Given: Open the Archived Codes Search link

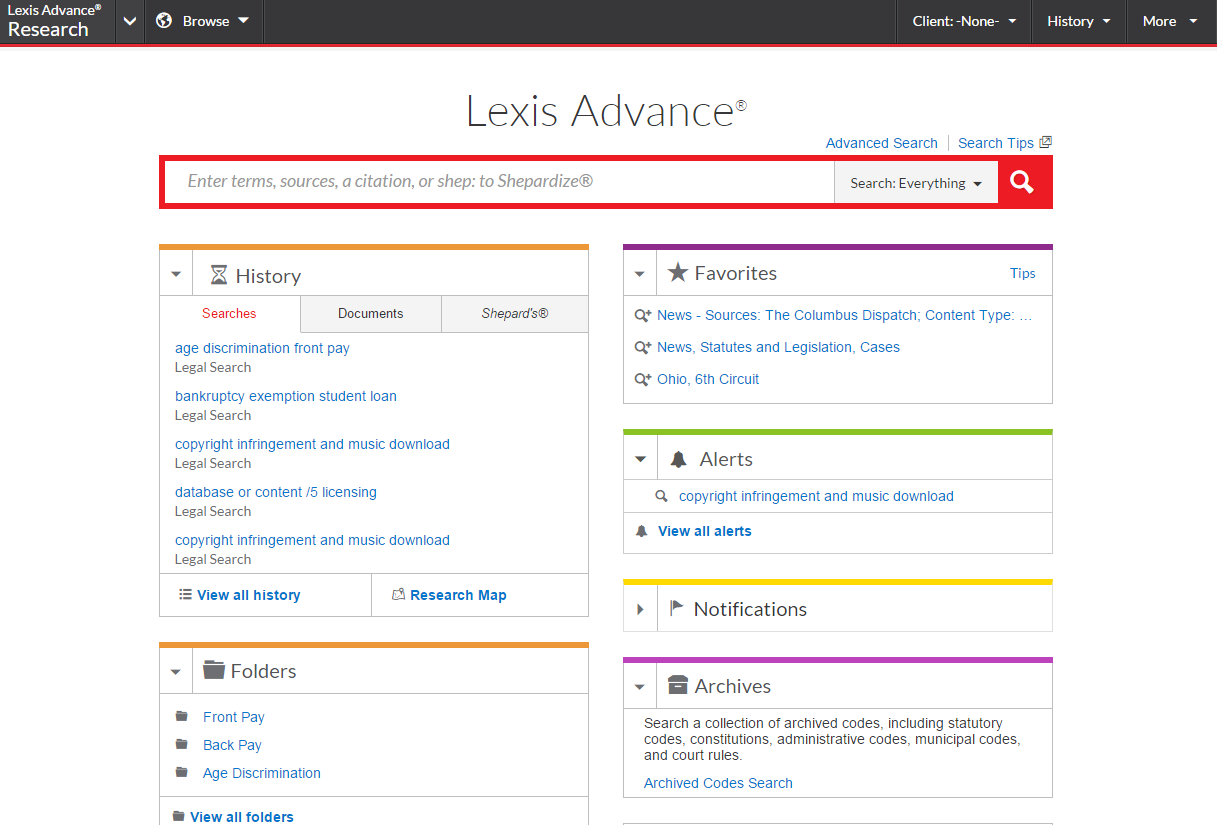Looking at the screenshot, I should [x=718, y=783].
